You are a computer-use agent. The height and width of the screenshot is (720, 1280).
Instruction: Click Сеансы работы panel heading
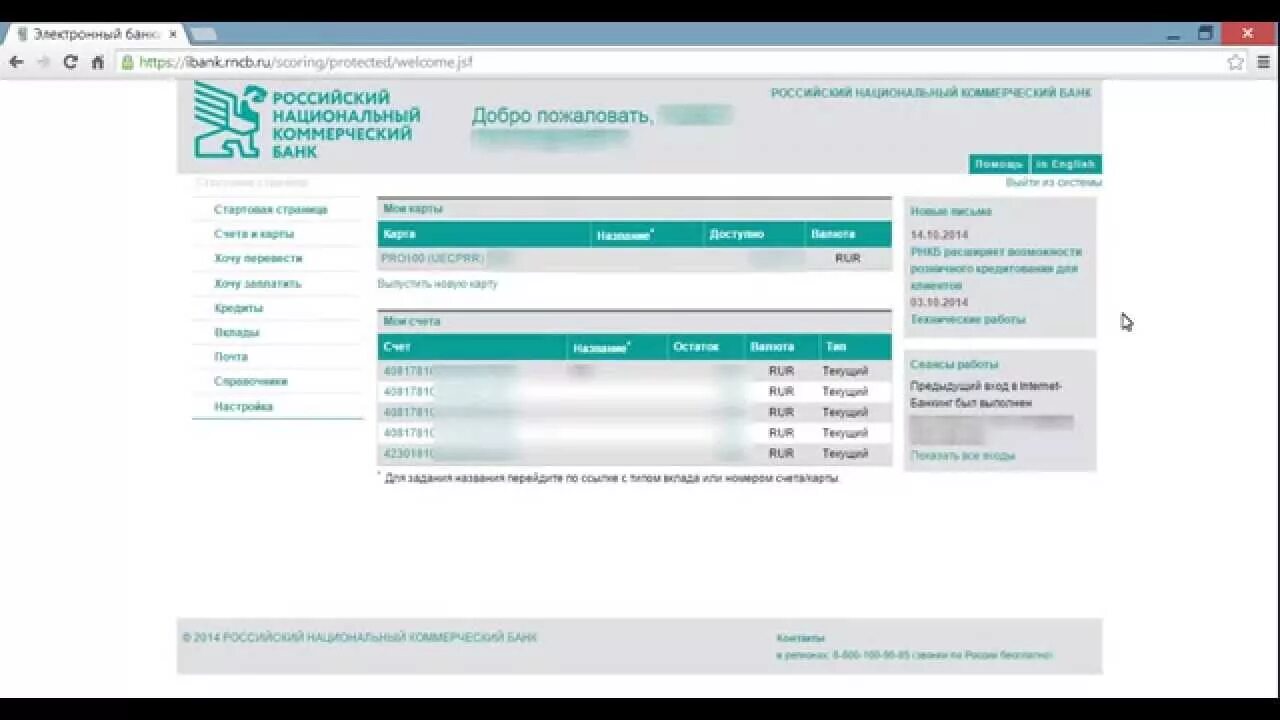point(954,365)
